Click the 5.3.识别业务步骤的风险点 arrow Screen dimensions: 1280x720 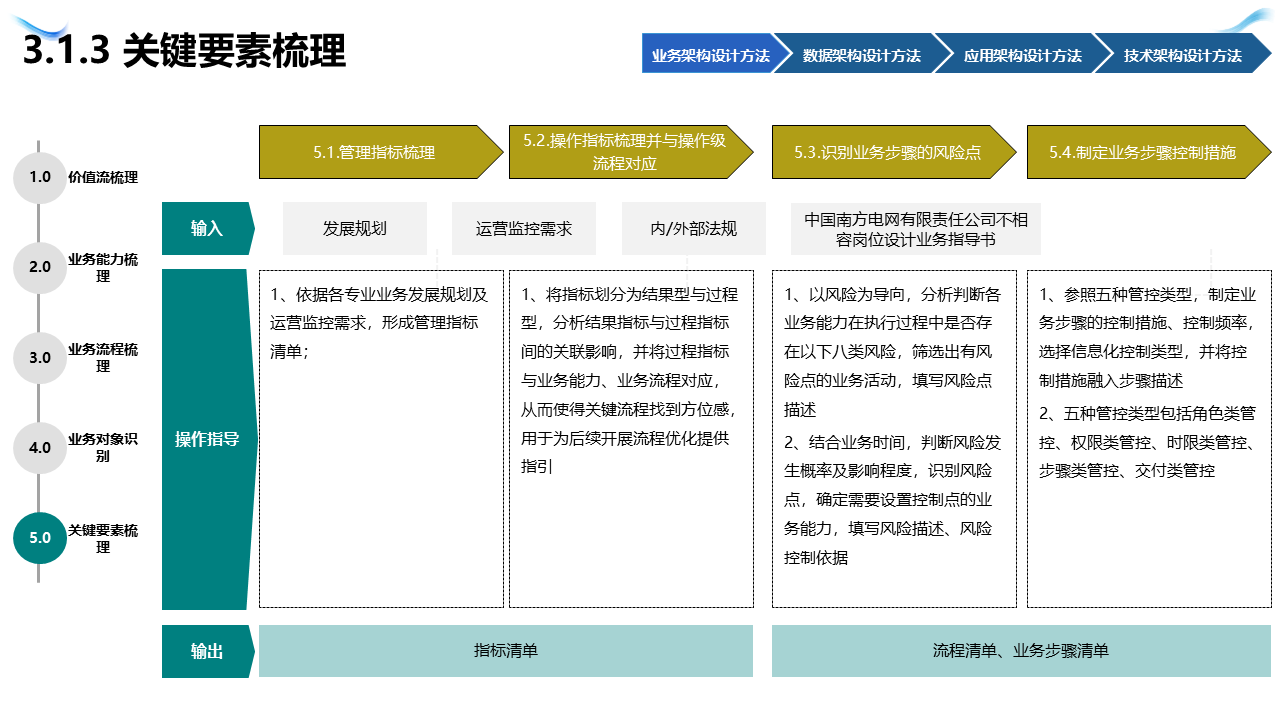(x=894, y=152)
